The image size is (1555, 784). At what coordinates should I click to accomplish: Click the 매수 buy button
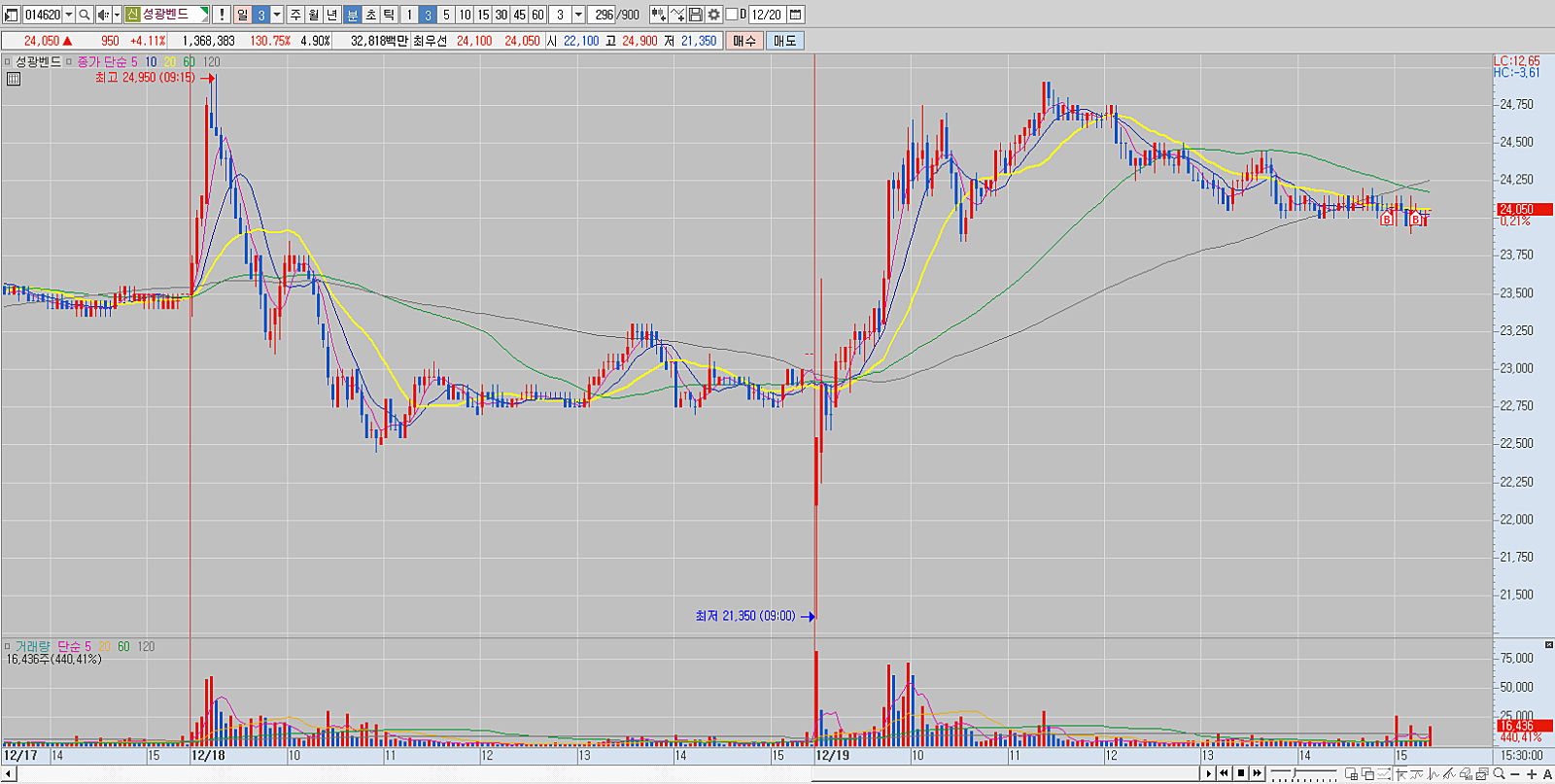[x=744, y=41]
